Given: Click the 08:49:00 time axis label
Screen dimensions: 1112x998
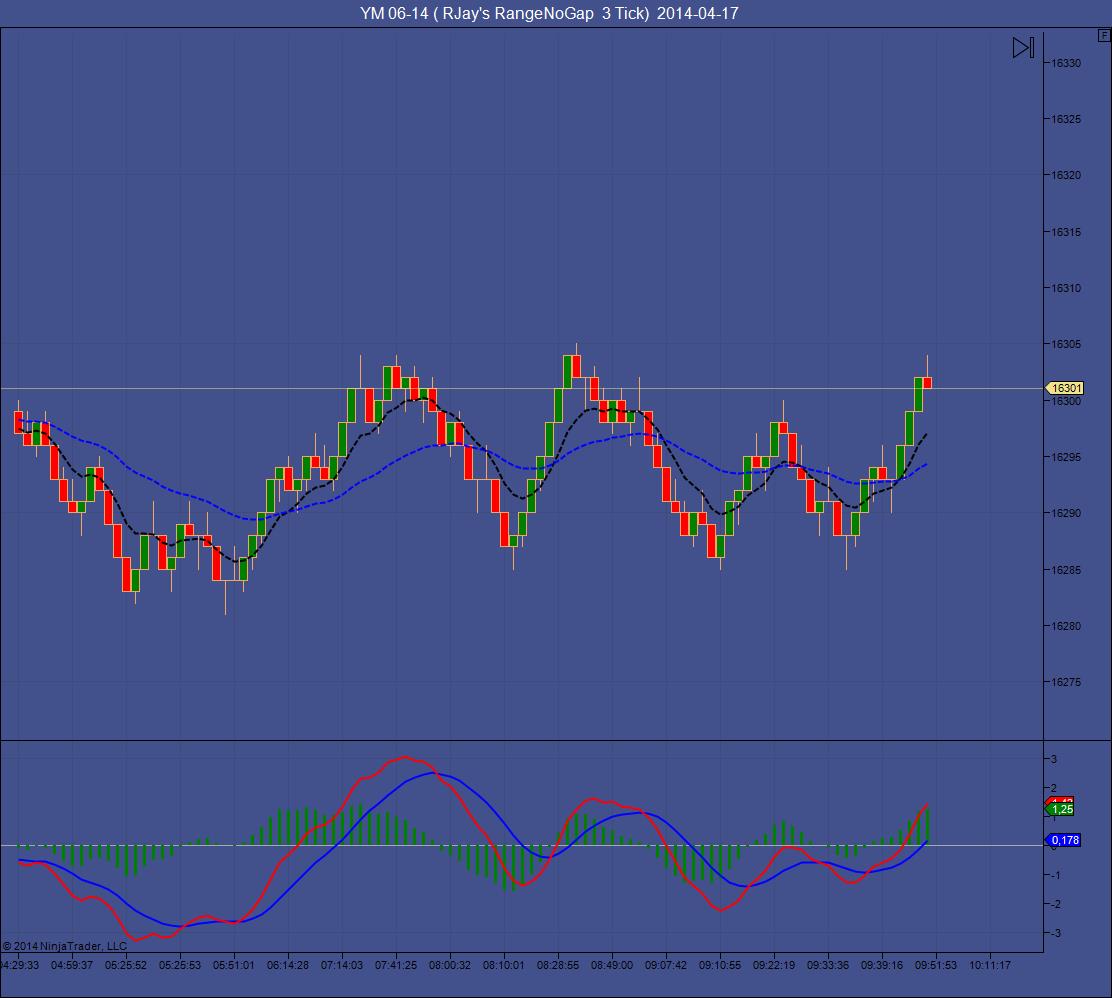Looking at the screenshot, I should click(x=611, y=965).
